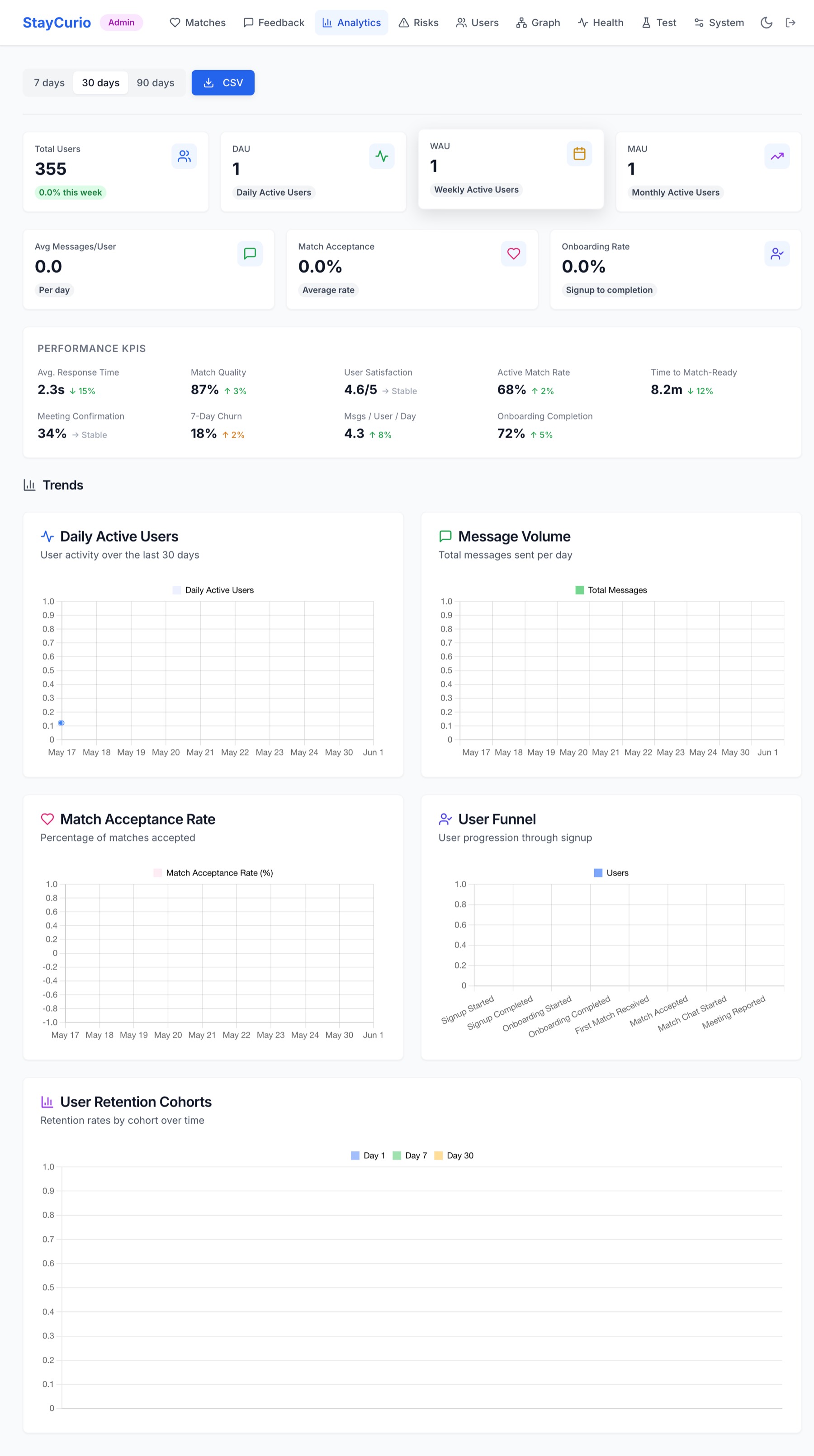Click the MAU trending-up icon
Image resolution: width=814 pixels, height=1456 pixels.
coord(777,156)
